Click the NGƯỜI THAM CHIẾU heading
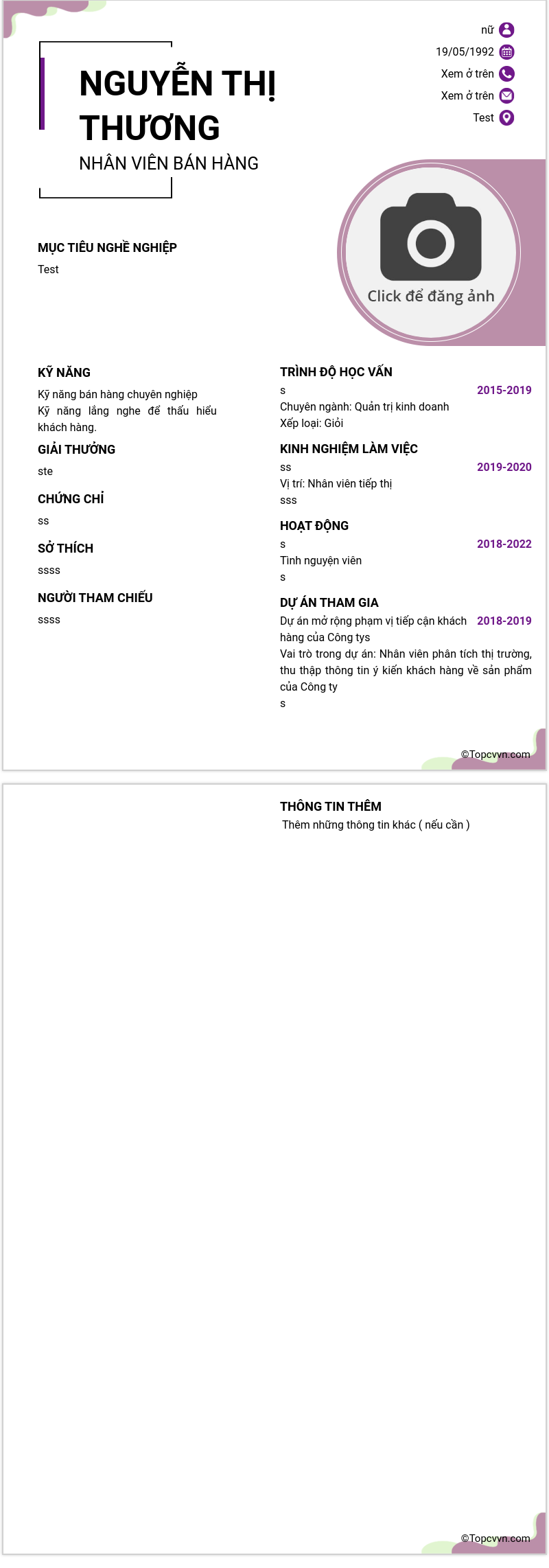The height and width of the screenshot is (1568, 549). (95, 598)
